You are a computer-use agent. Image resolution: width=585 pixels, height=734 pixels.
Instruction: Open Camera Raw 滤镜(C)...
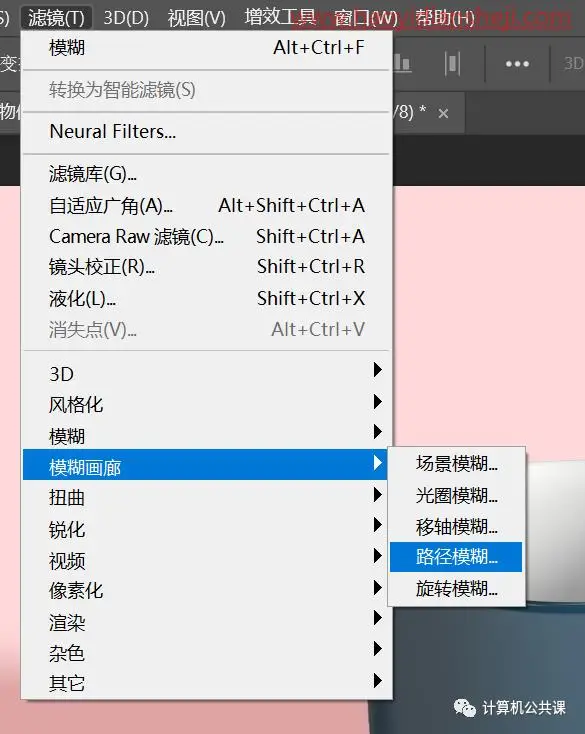(x=206, y=236)
